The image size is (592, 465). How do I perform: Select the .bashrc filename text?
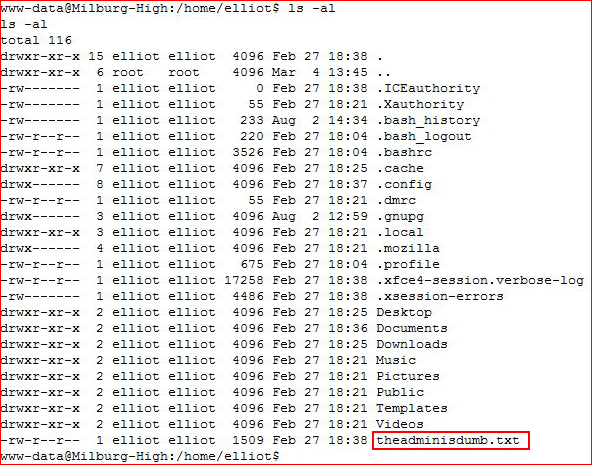click(x=404, y=152)
